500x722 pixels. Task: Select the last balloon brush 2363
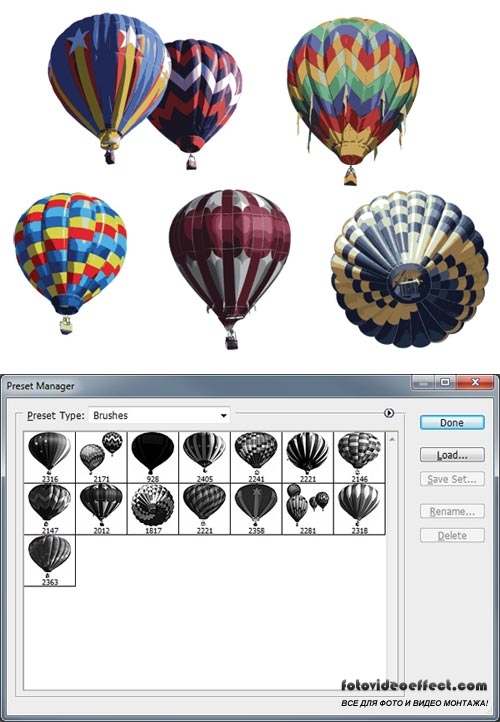click(x=50, y=560)
